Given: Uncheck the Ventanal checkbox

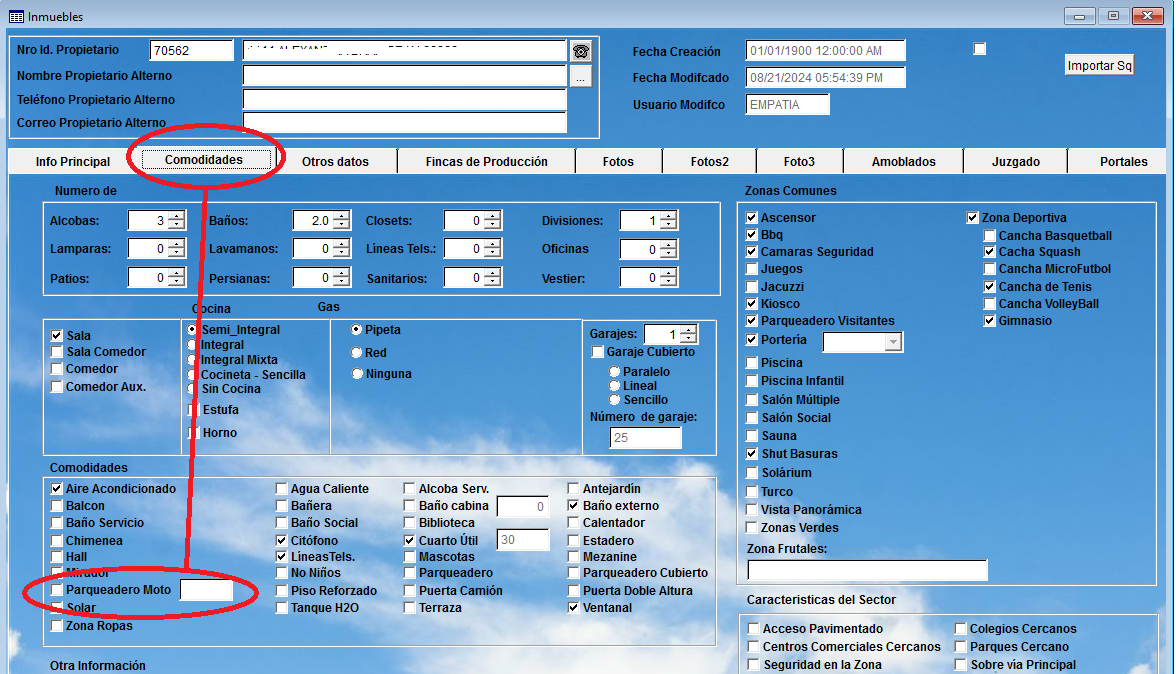Looking at the screenshot, I should tap(573, 607).
